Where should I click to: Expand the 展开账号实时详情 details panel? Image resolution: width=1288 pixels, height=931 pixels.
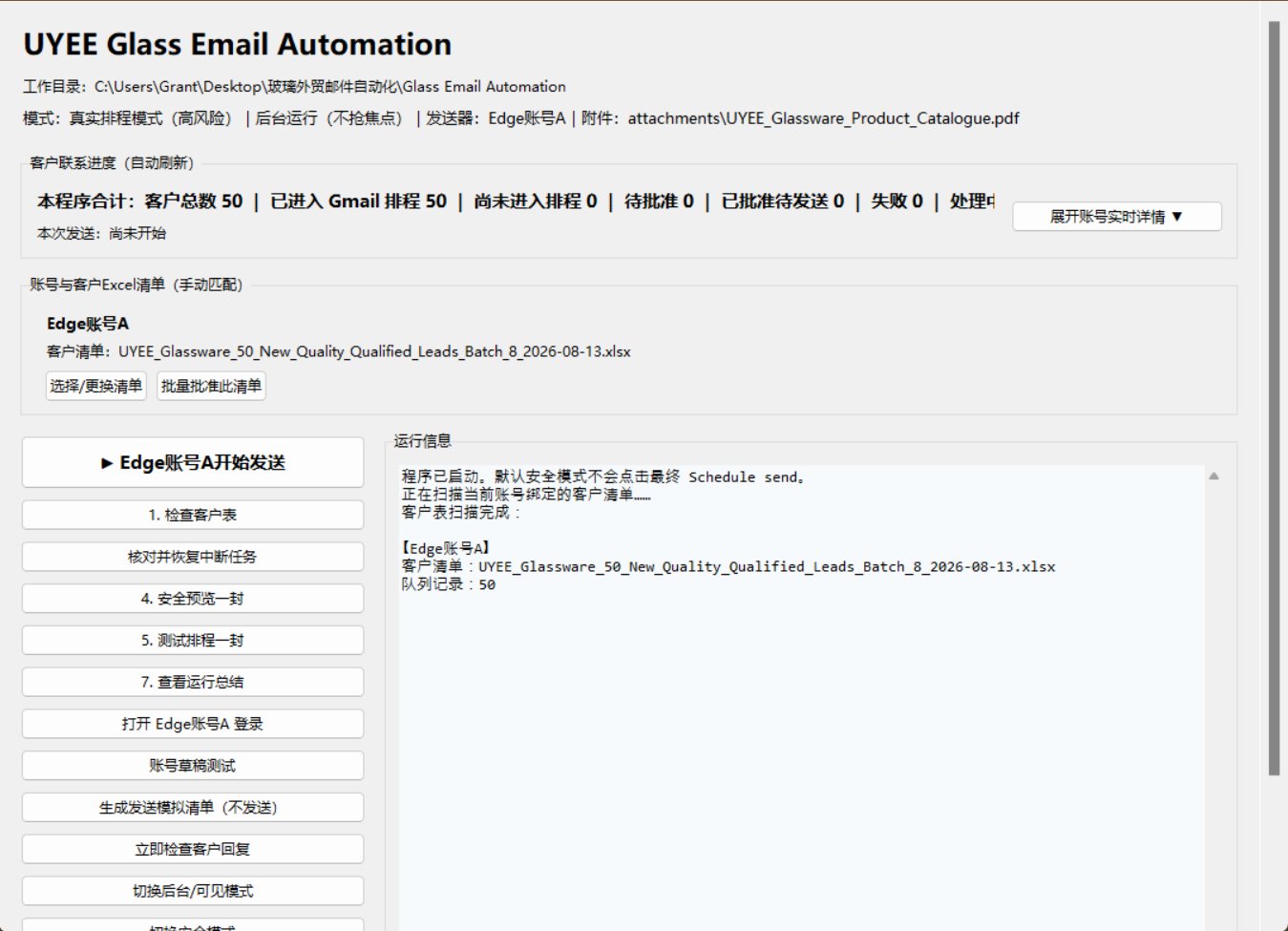tap(1116, 217)
